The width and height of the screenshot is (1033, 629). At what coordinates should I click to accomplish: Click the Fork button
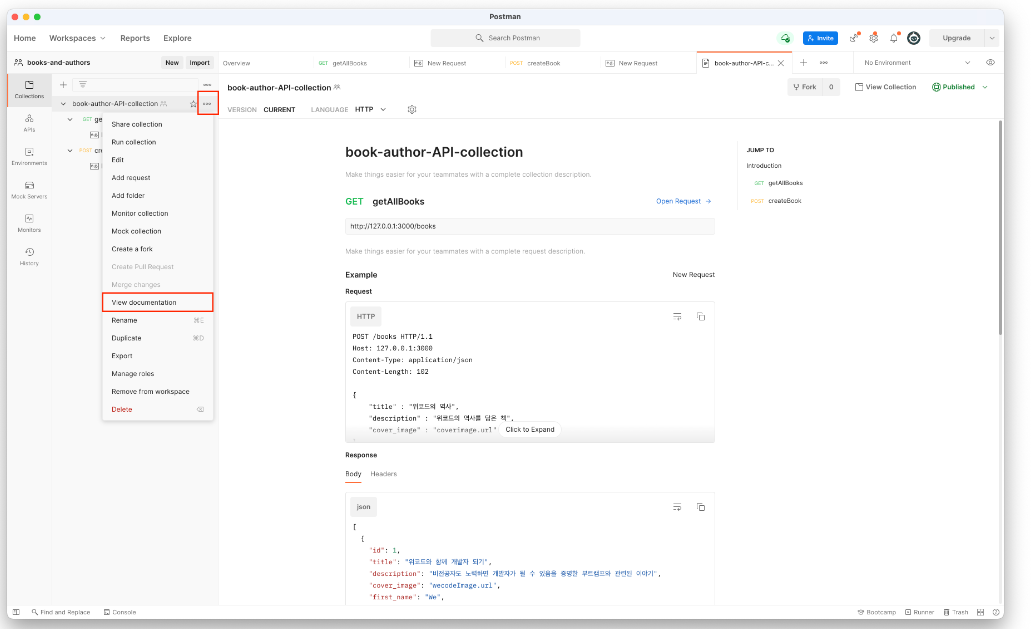pos(805,87)
